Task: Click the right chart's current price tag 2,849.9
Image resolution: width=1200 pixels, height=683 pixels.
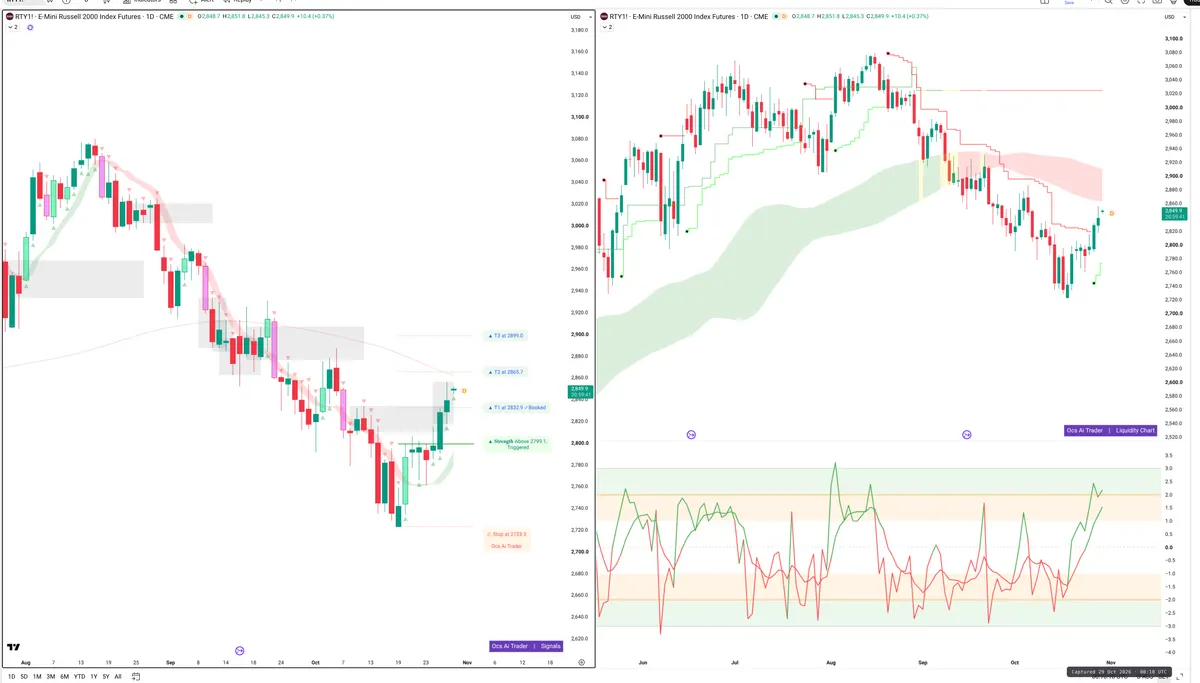Action: pyautogui.click(x=1174, y=214)
